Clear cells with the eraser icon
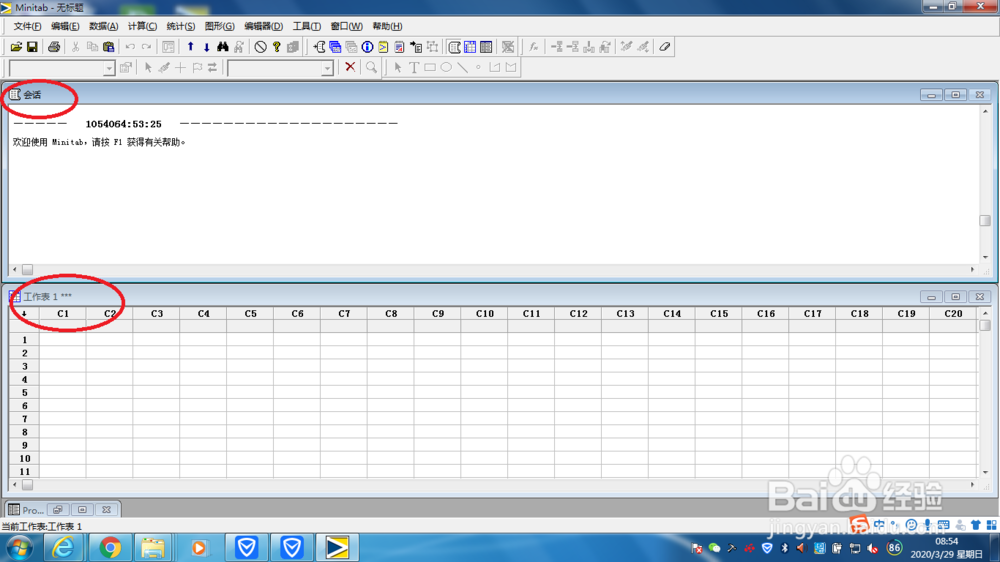The image size is (1000, 562). 665,47
